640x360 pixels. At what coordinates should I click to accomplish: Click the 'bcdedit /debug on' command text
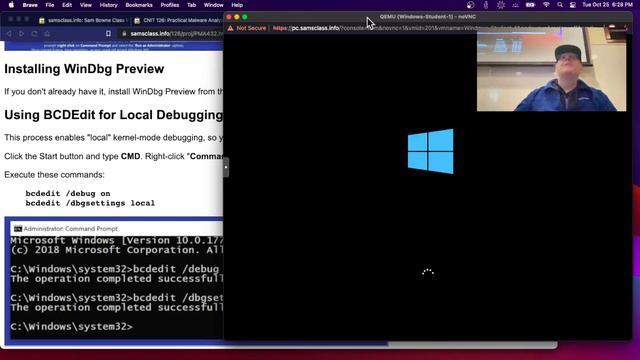point(68,193)
